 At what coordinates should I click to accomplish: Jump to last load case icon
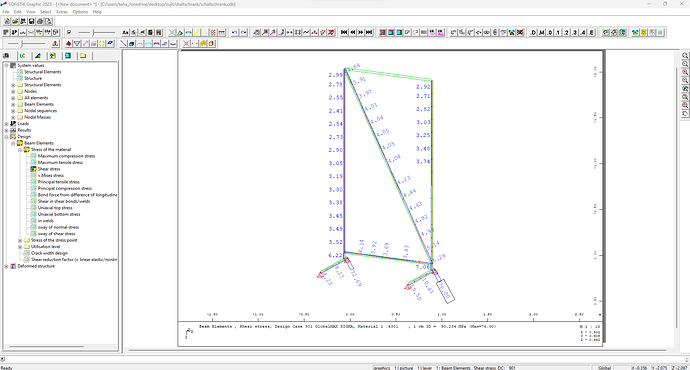(369, 32)
